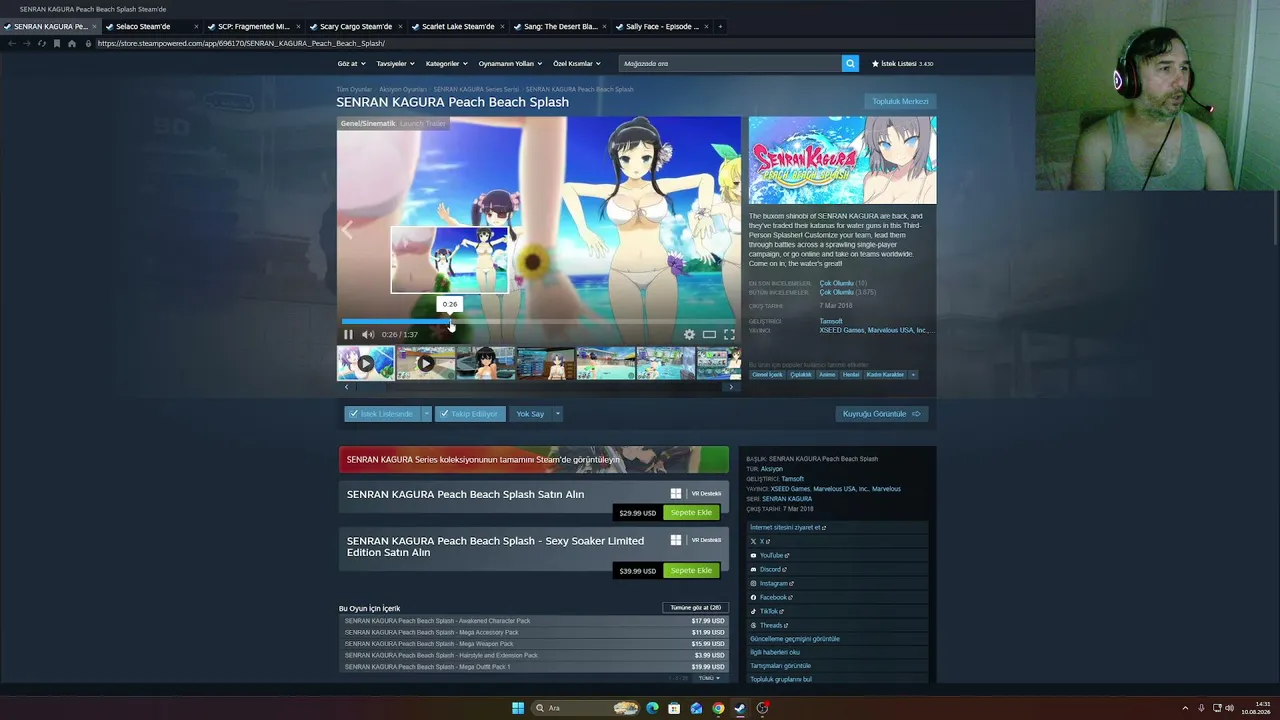Click the SENRAN KAGURA Series collection banner
Image resolution: width=1280 pixels, height=720 pixels.
534,460
